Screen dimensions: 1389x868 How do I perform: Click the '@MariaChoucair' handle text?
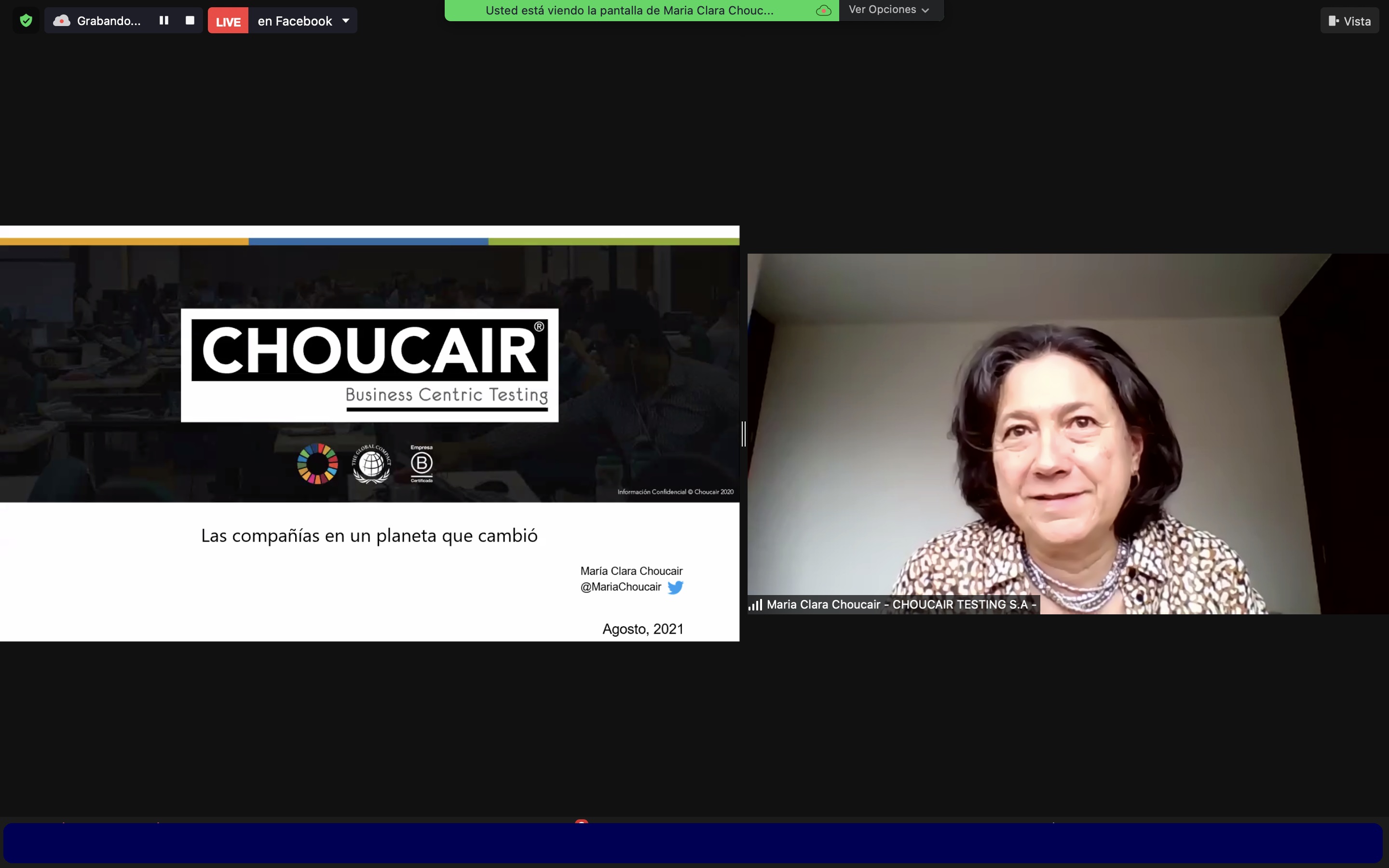coord(621,587)
